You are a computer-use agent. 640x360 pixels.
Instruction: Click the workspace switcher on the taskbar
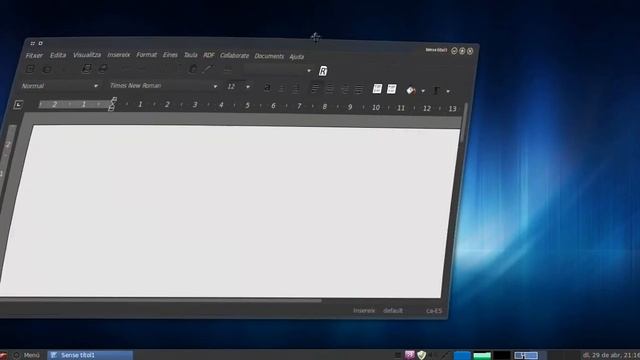coord(526,356)
